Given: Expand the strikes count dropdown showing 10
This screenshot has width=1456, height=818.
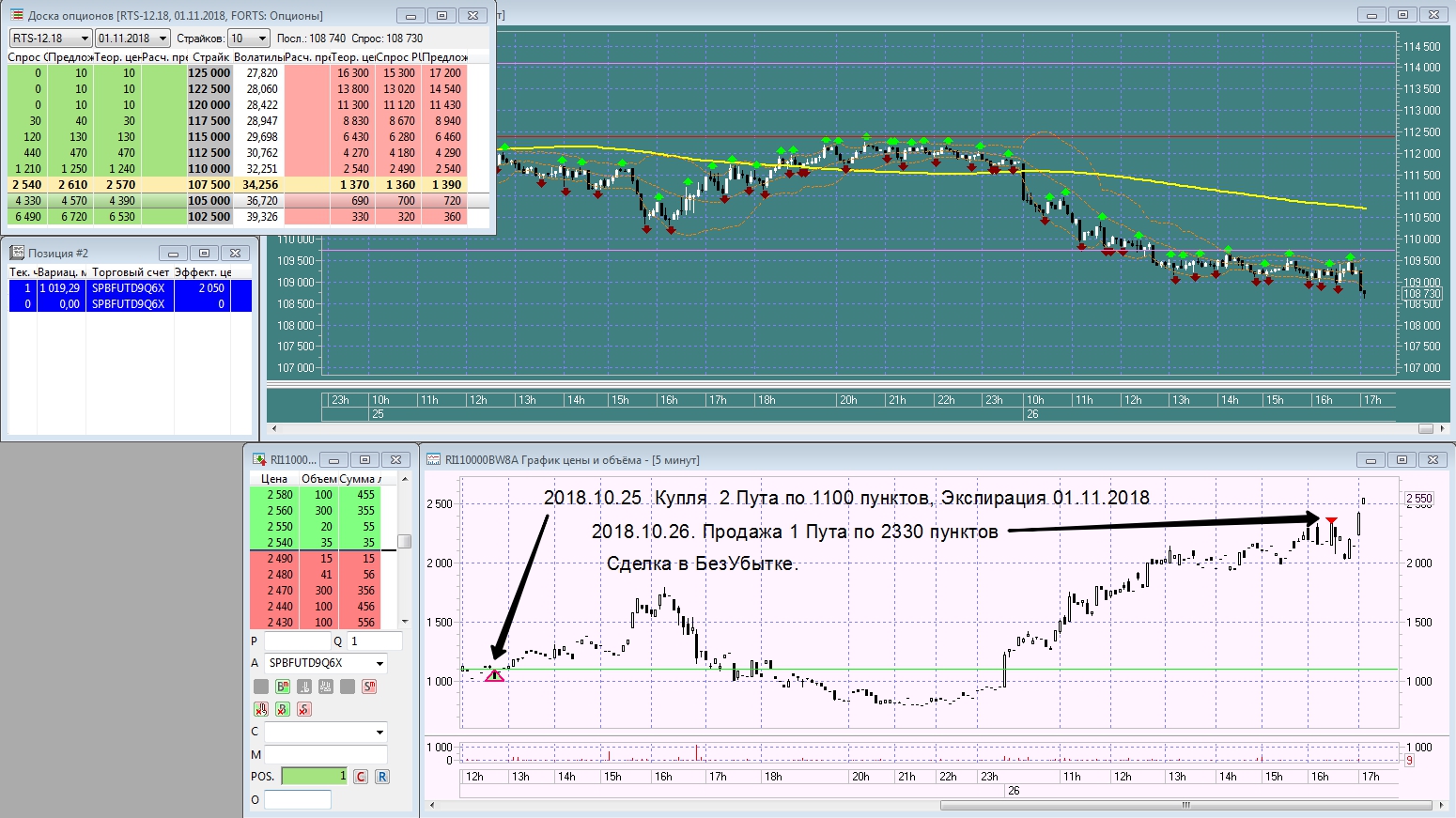Looking at the screenshot, I should [261, 39].
